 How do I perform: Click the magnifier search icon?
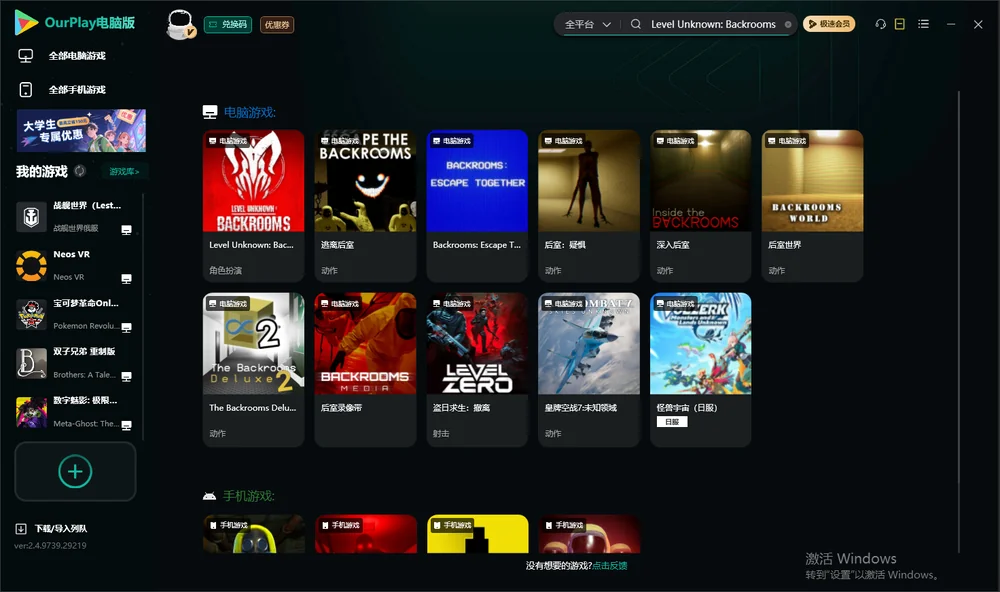click(x=635, y=24)
